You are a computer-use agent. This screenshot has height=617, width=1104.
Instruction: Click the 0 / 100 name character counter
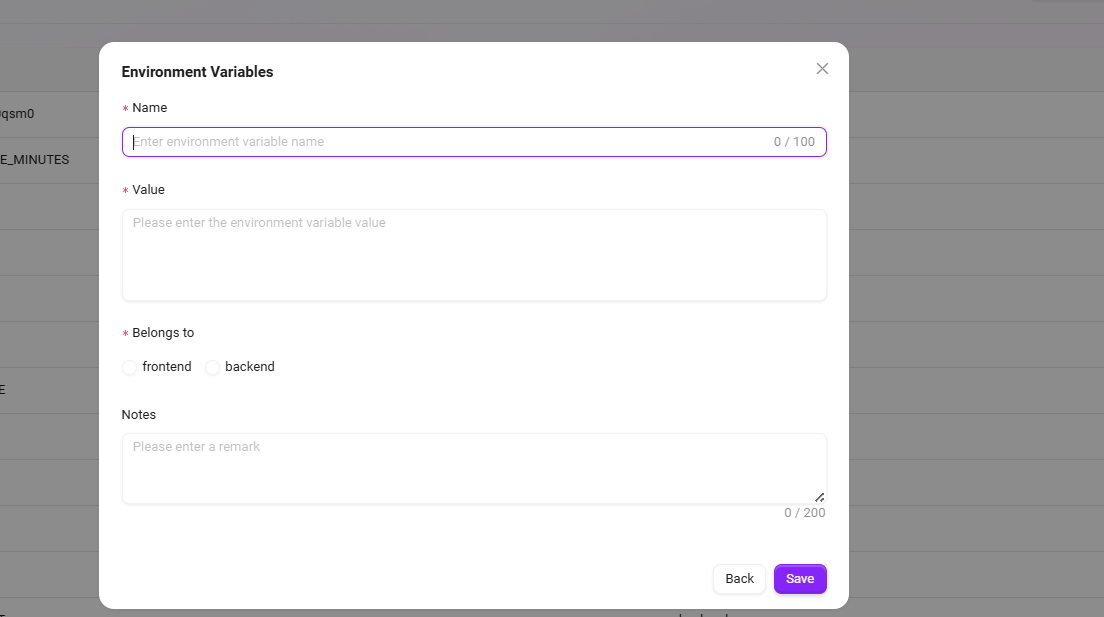tap(794, 142)
